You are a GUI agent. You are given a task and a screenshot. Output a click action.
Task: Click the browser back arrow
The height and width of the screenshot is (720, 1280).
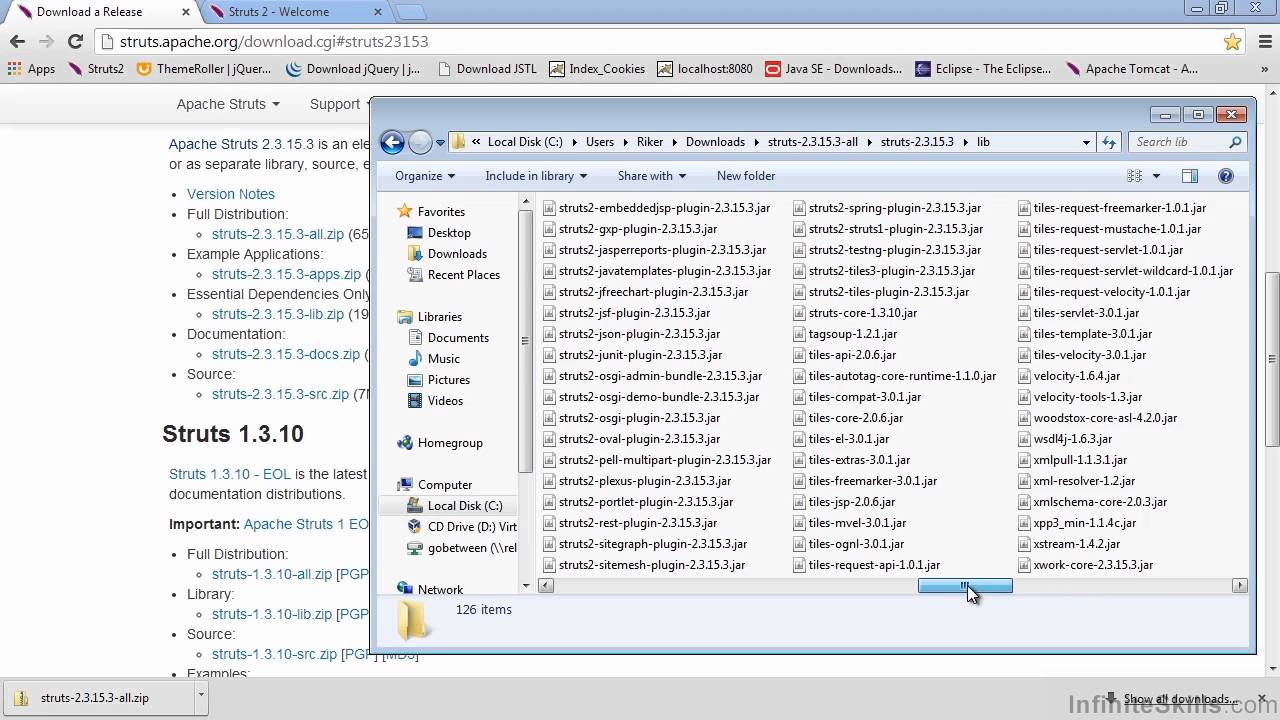pos(17,41)
